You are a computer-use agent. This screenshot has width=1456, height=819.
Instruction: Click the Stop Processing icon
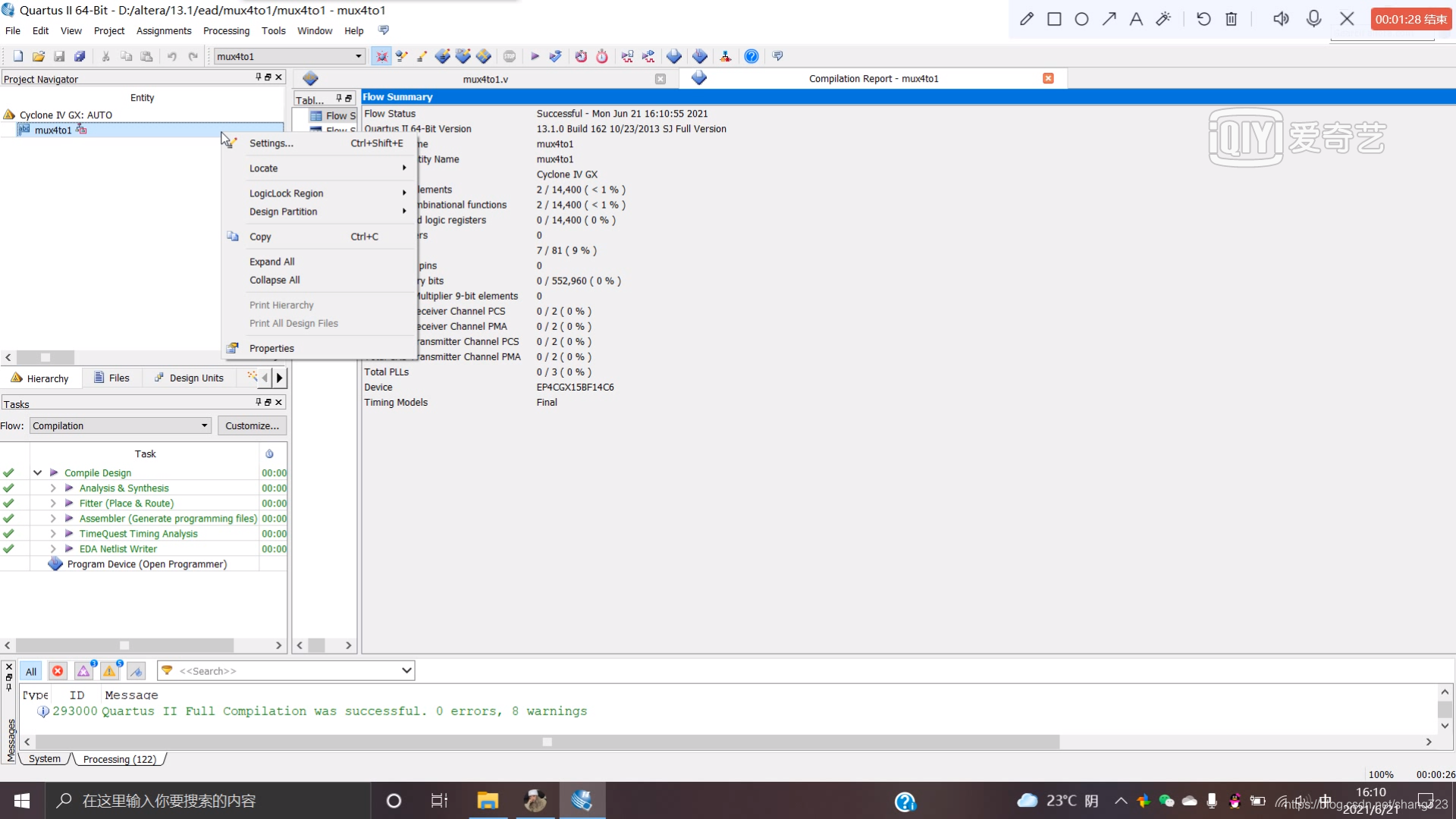[510, 56]
